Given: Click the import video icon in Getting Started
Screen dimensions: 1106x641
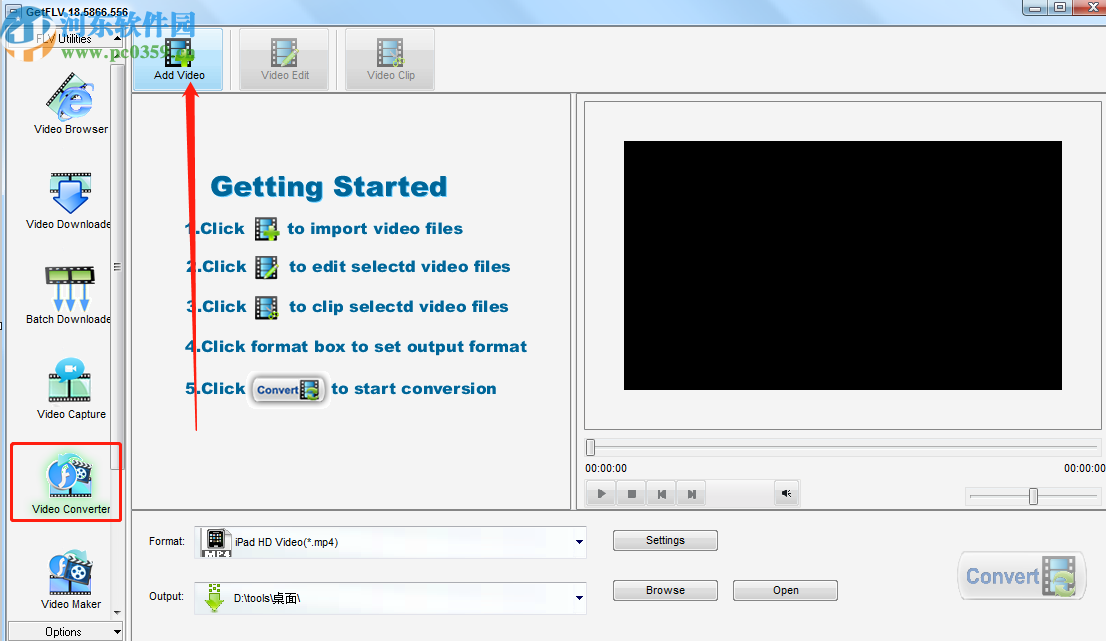Looking at the screenshot, I should [266, 229].
